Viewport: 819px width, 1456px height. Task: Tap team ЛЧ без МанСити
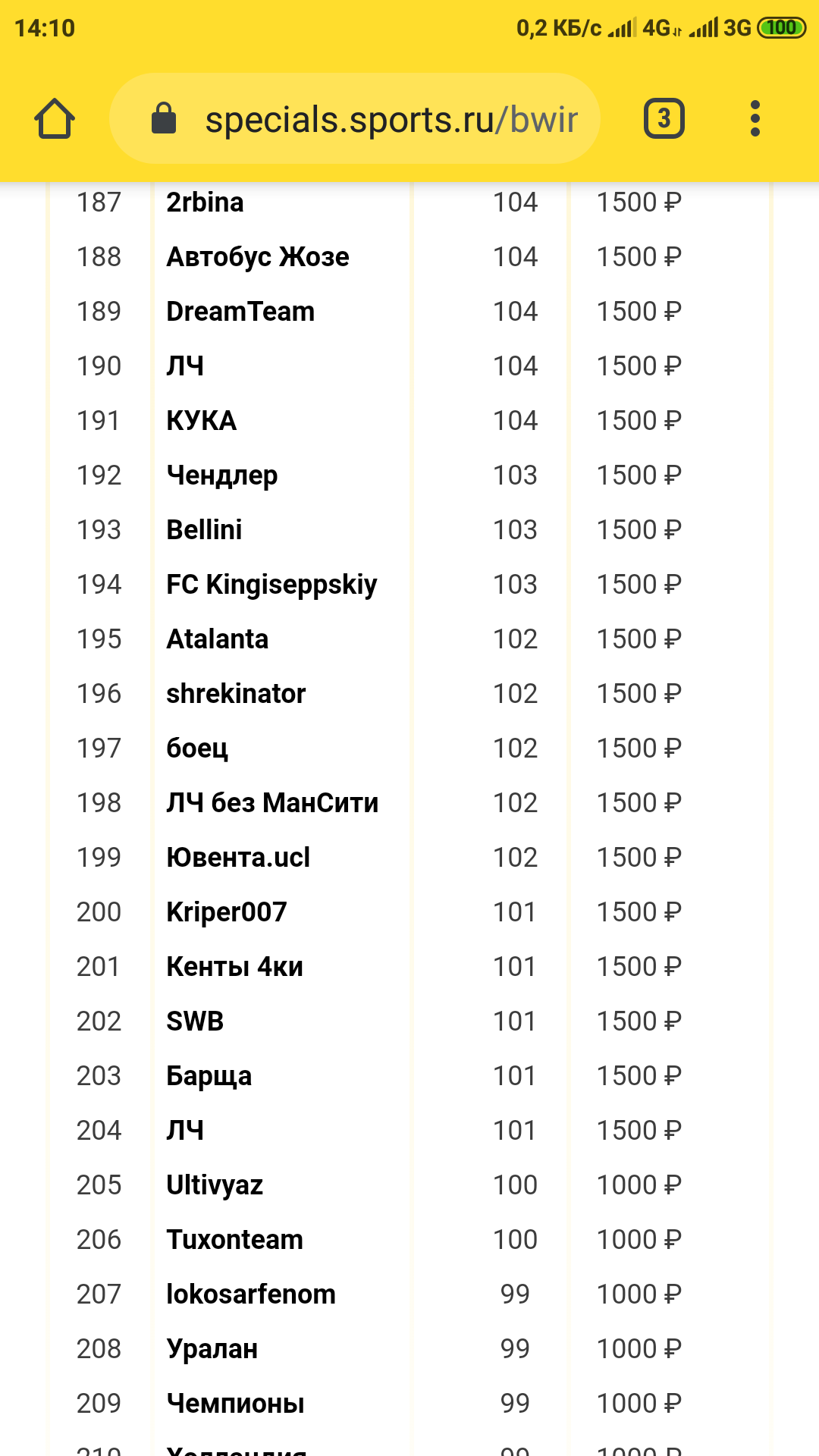(x=272, y=803)
